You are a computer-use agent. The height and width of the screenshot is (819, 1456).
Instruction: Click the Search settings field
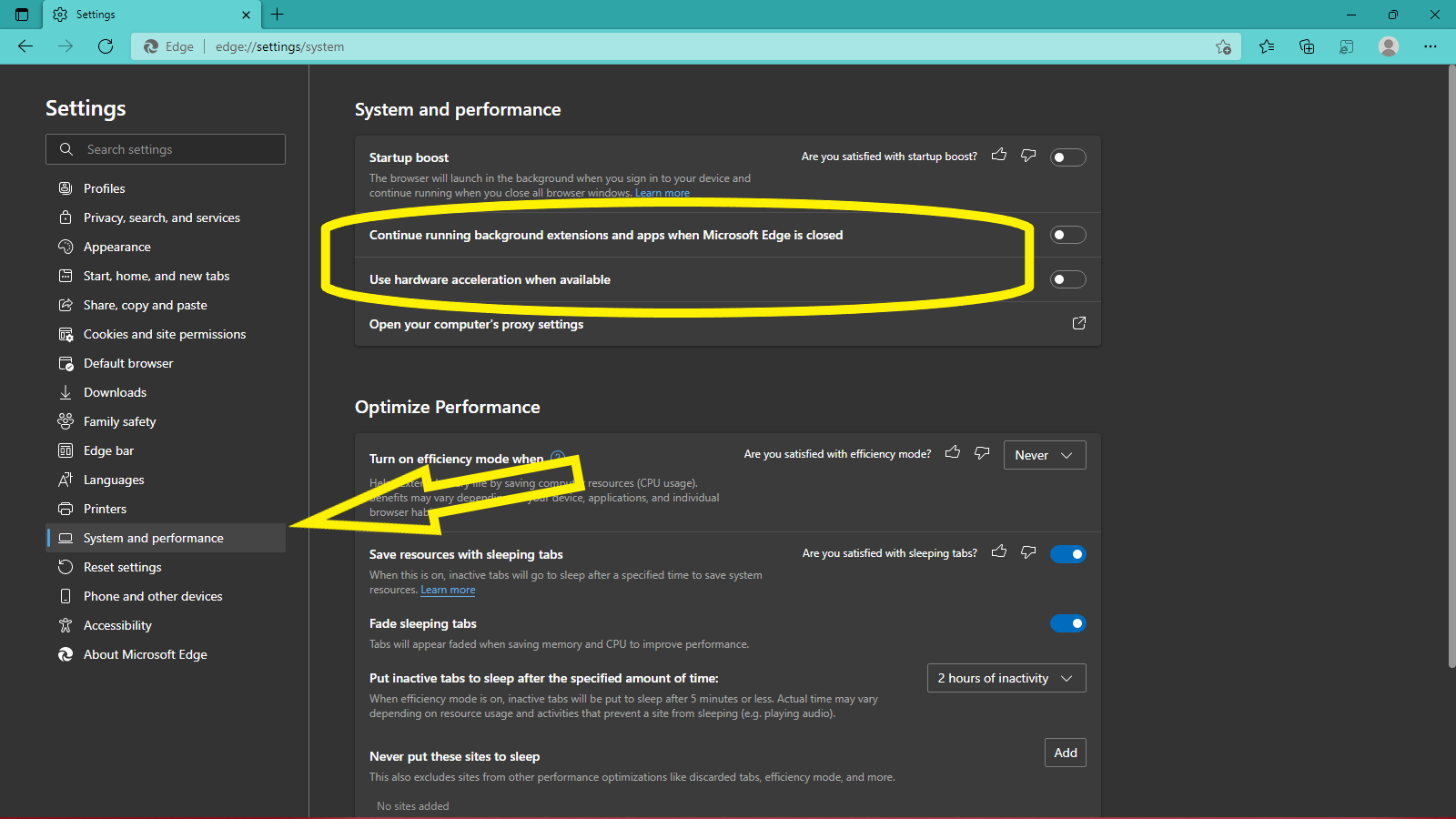coord(166,149)
